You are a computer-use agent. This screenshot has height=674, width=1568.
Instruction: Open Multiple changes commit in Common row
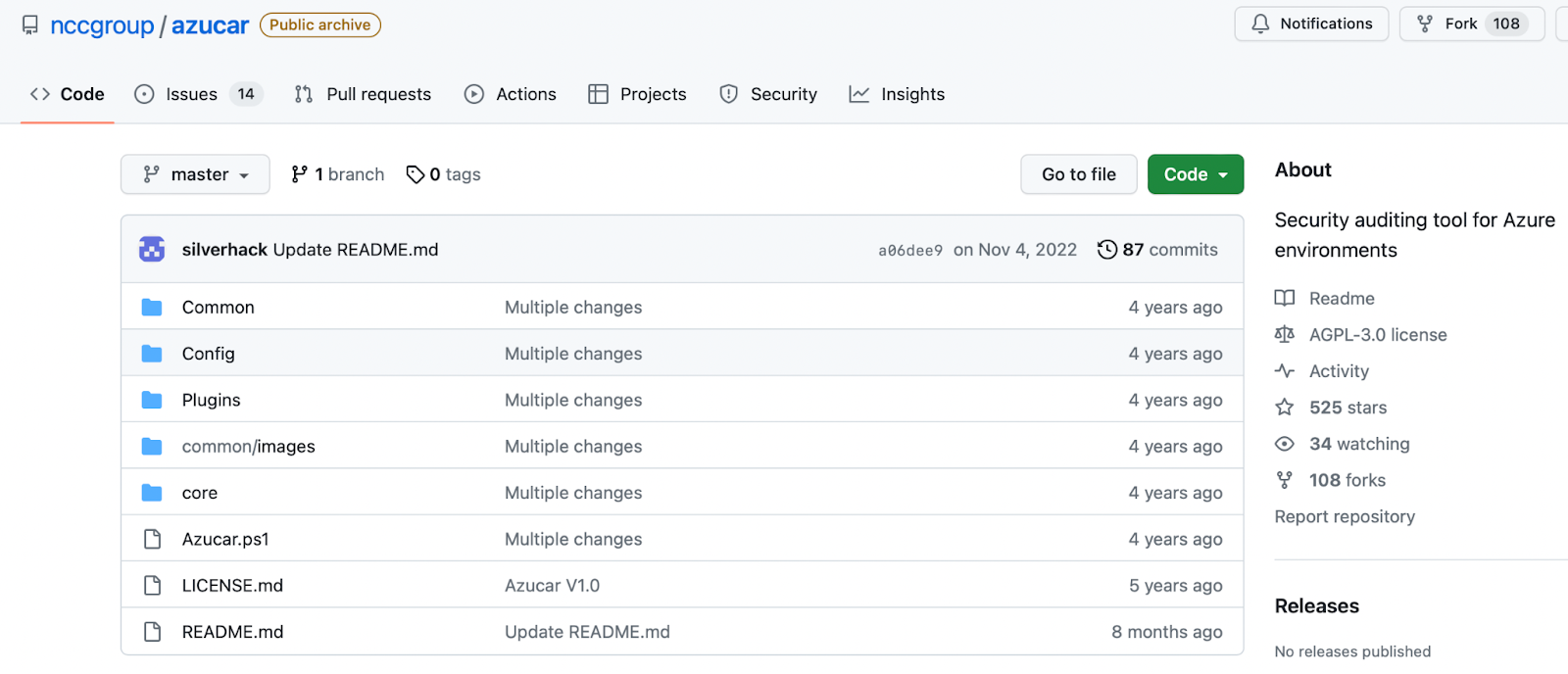click(x=573, y=308)
